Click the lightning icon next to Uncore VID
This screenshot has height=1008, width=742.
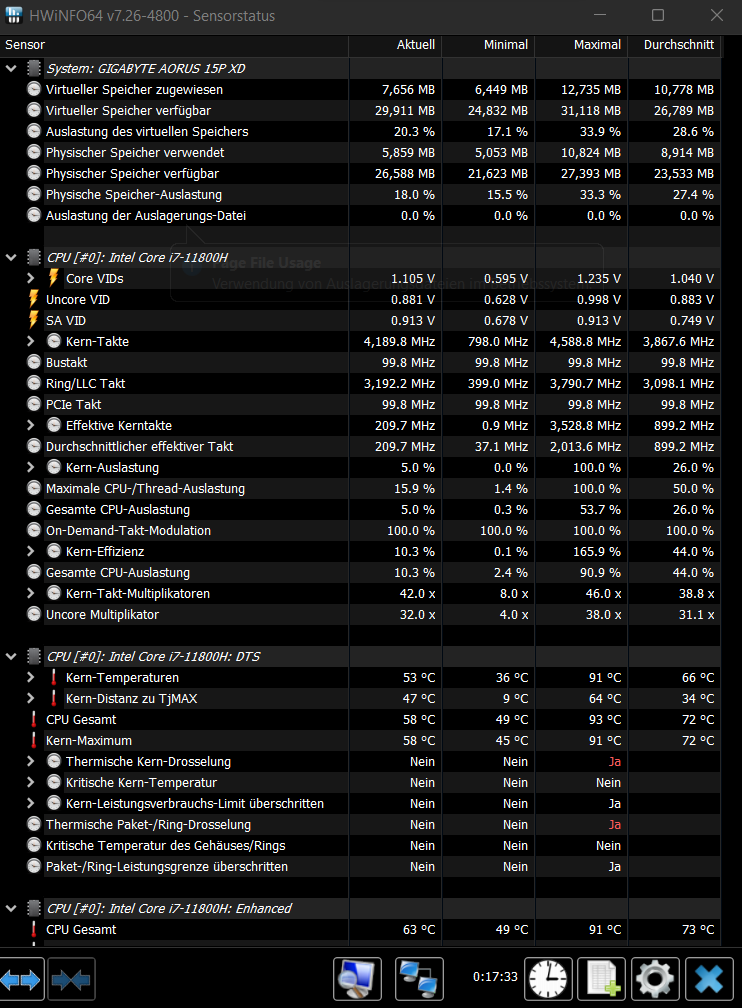coord(33,299)
